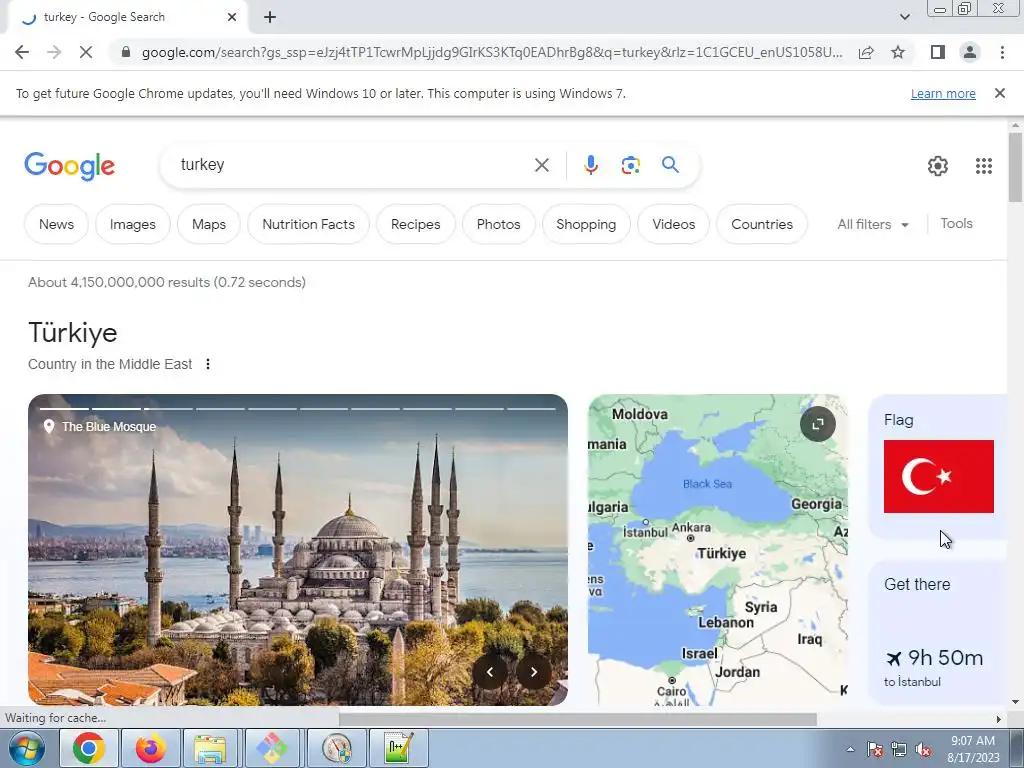Open Chrome from the taskbar
This screenshot has height=768, width=1024.
(x=89, y=748)
